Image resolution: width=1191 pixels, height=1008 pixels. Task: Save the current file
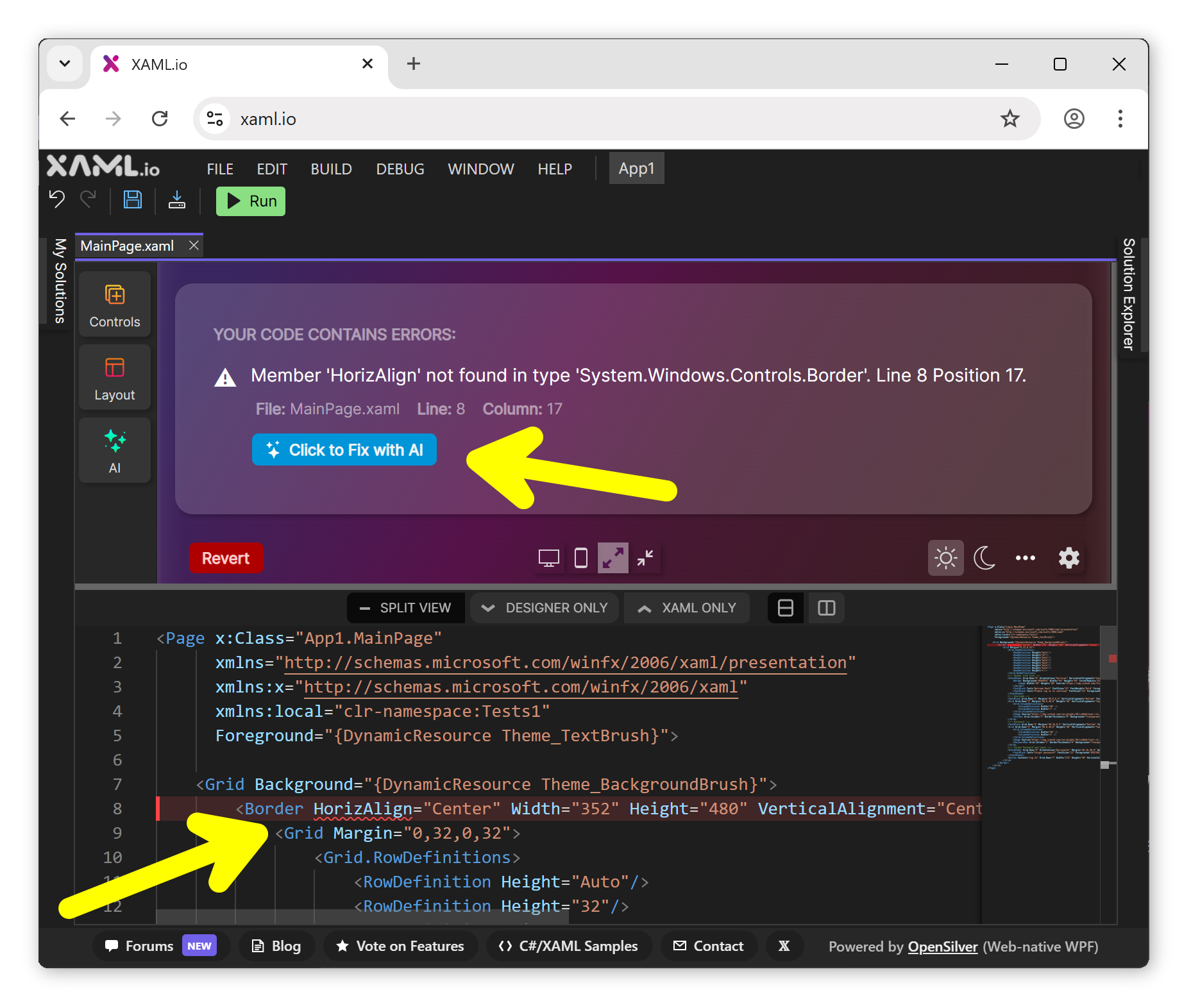[133, 201]
